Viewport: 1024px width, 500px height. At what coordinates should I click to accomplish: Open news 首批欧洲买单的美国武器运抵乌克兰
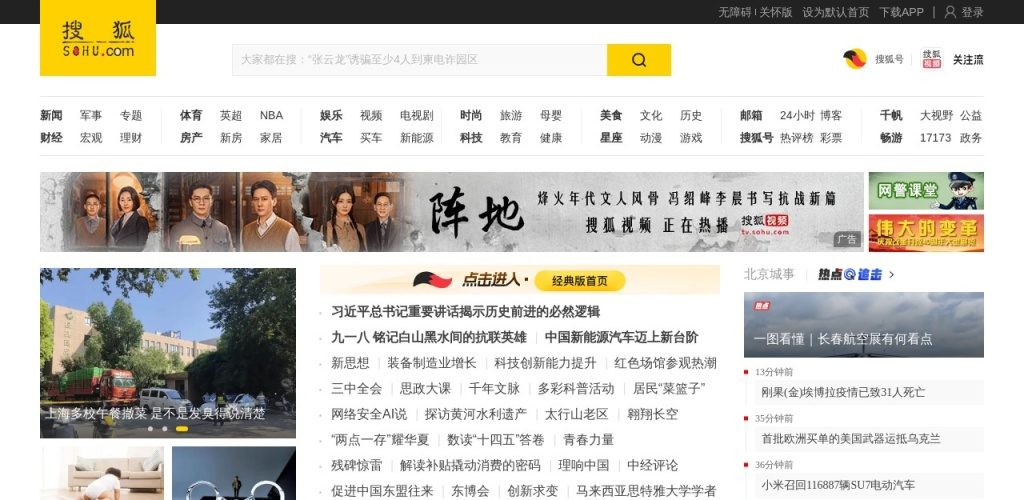point(851,439)
